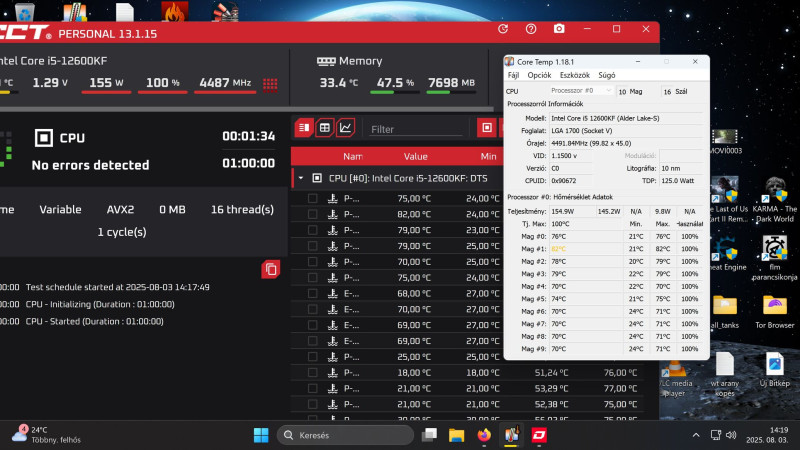800x450 pixels.
Task: Select the film parancsikonja desktop shortcut
Action: pyautogui.click(x=774, y=258)
